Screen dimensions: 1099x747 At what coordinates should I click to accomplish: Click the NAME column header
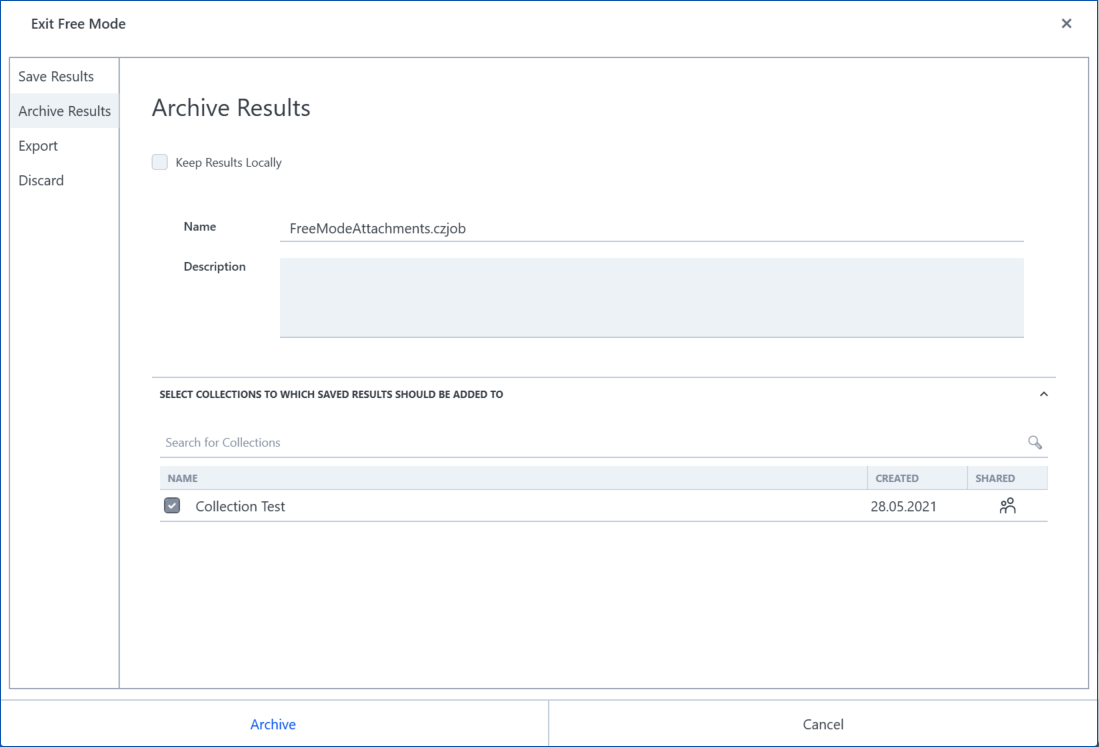(183, 478)
